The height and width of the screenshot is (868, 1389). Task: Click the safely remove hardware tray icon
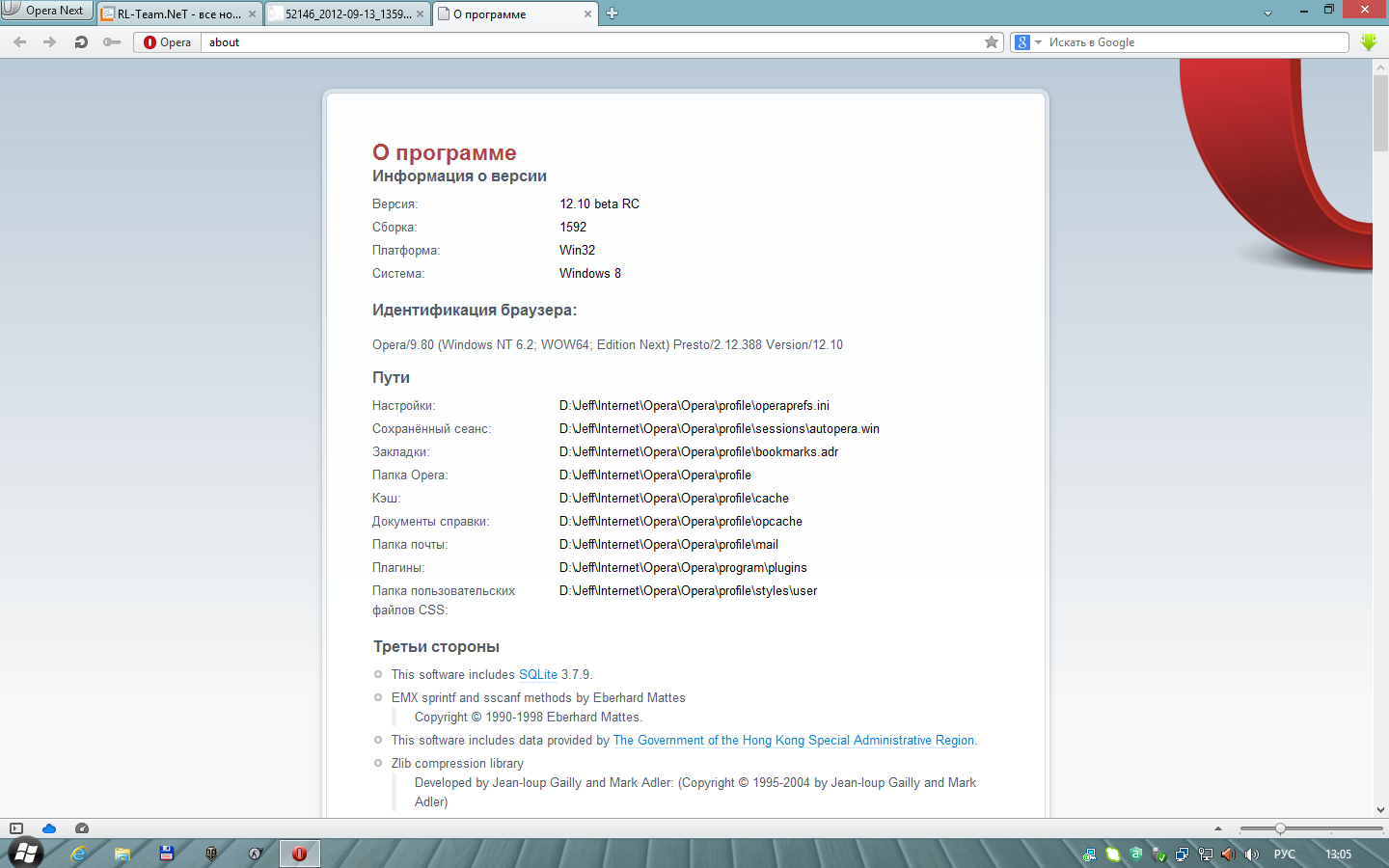point(1159,854)
